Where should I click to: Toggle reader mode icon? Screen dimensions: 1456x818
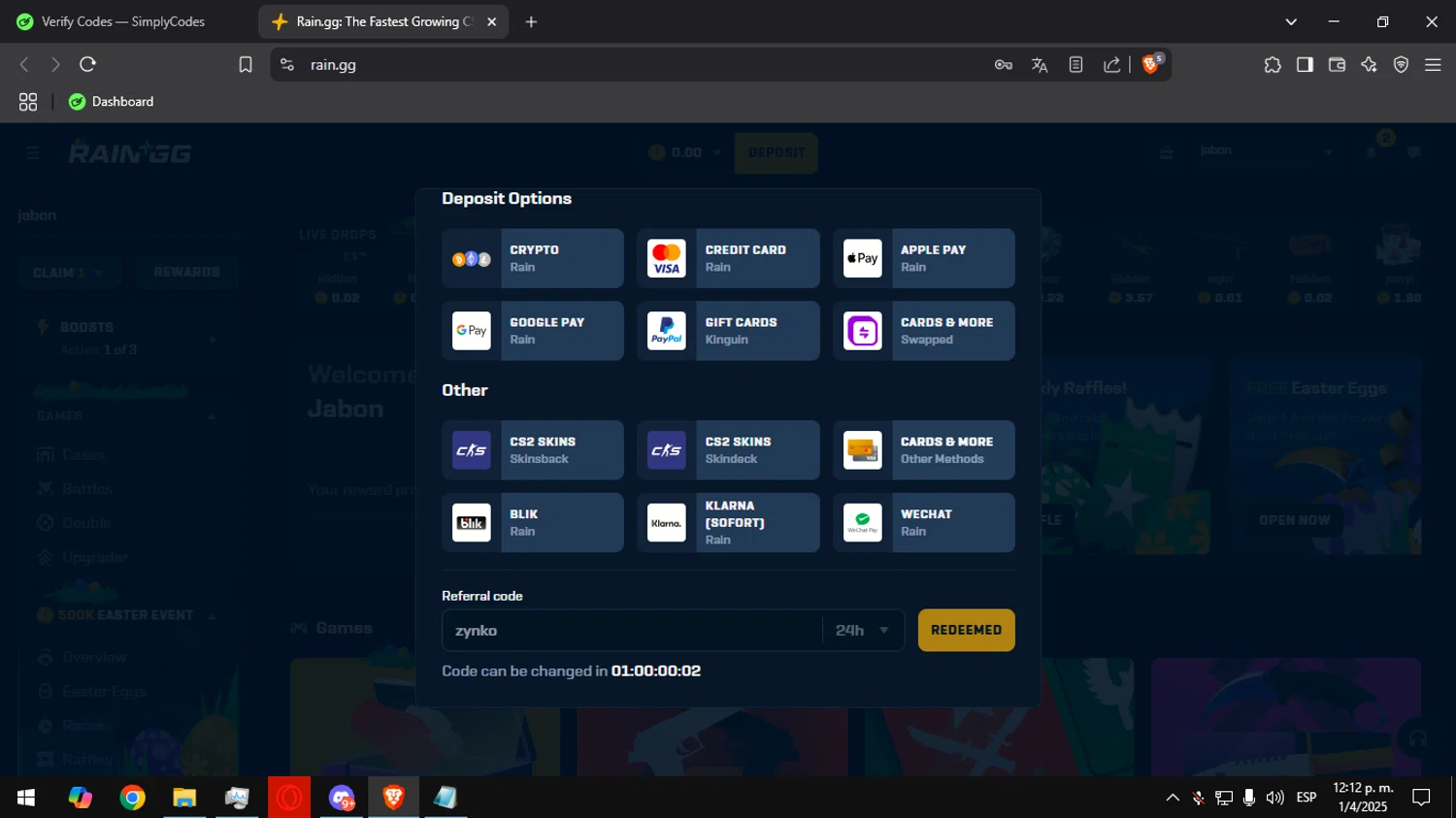(x=1075, y=64)
